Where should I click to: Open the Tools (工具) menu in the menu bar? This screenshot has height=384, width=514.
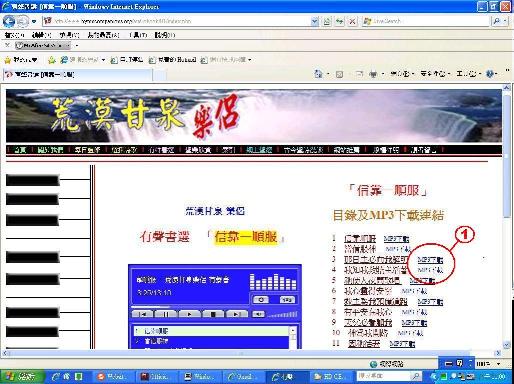click(x=138, y=35)
